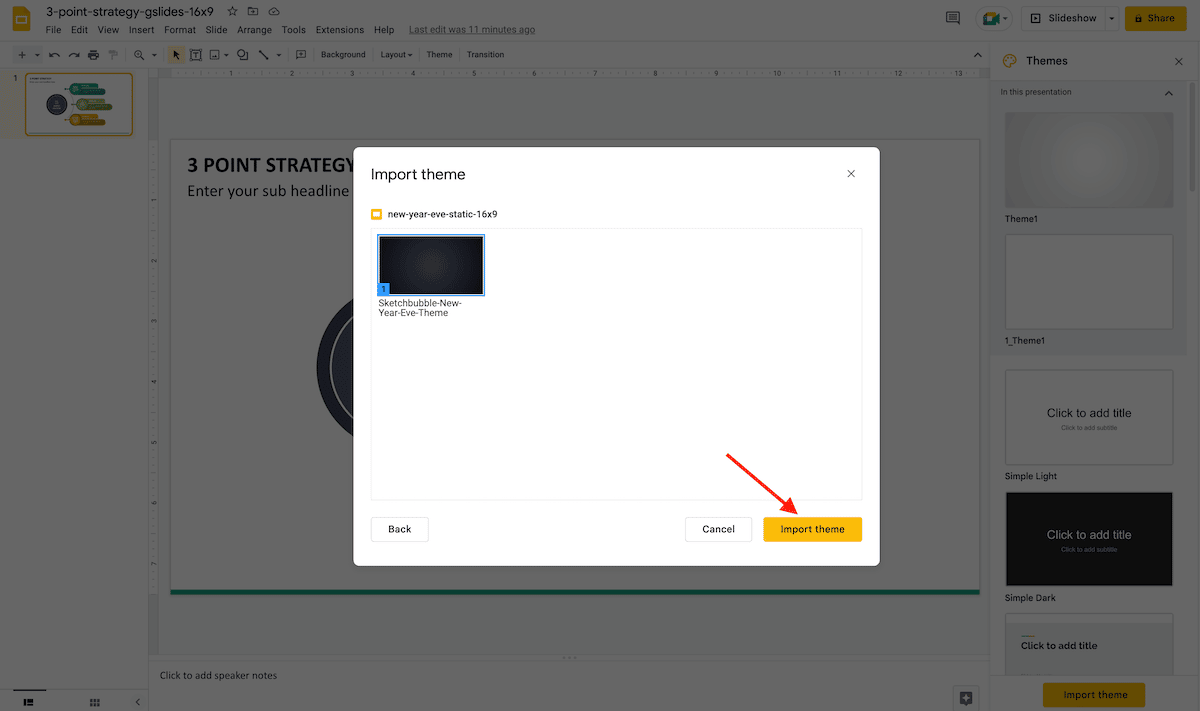Toggle filmstrip view at bottom left
The width and height of the screenshot is (1200, 711).
coord(29,702)
